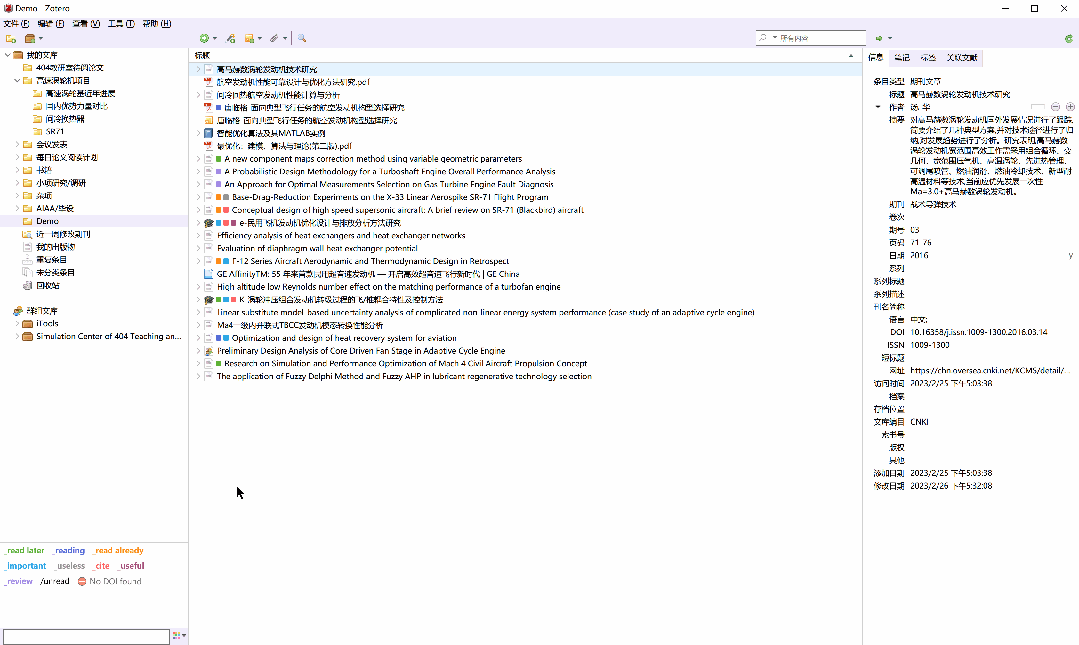Toggle the _useless tag filter
Image resolution: width=1079 pixels, height=645 pixels.
[x=70, y=566]
